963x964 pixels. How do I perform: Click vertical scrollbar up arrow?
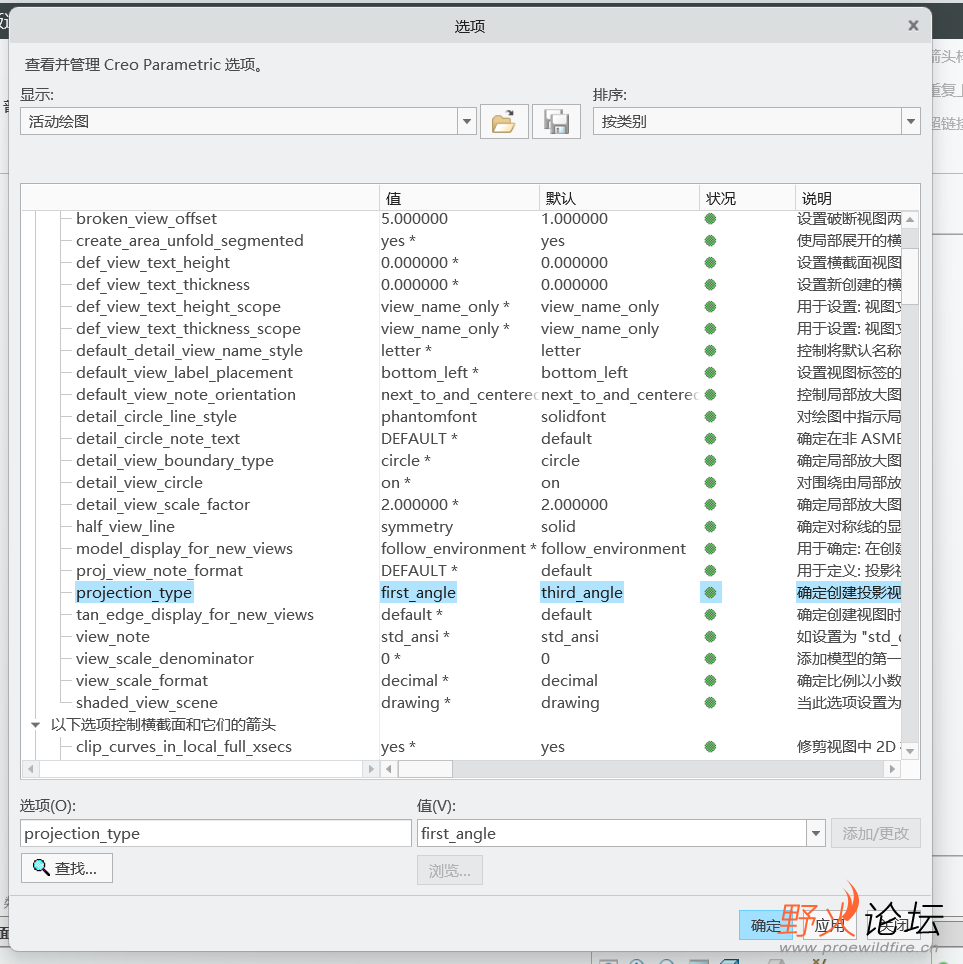click(x=910, y=219)
